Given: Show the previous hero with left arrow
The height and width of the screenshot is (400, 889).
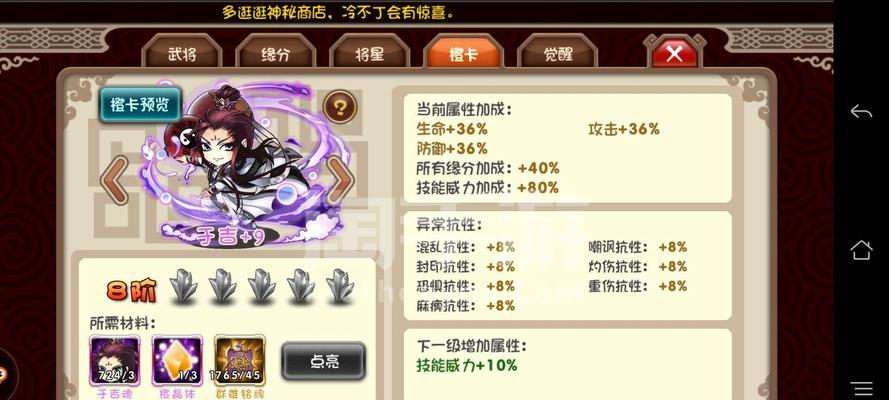Looking at the screenshot, I should pyautogui.click(x=116, y=180).
